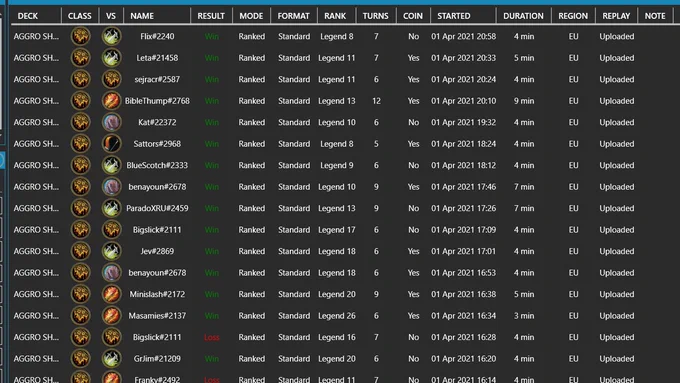Click Legend 26 rank cell
This screenshot has height=383, width=680.
tap(337, 316)
